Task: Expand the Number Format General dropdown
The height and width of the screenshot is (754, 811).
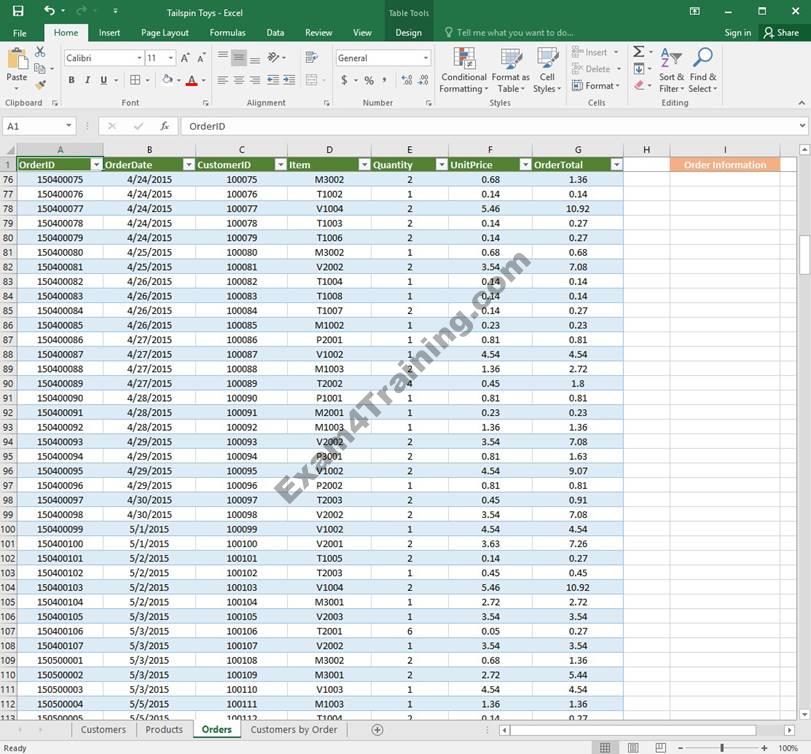Action: 425,58
